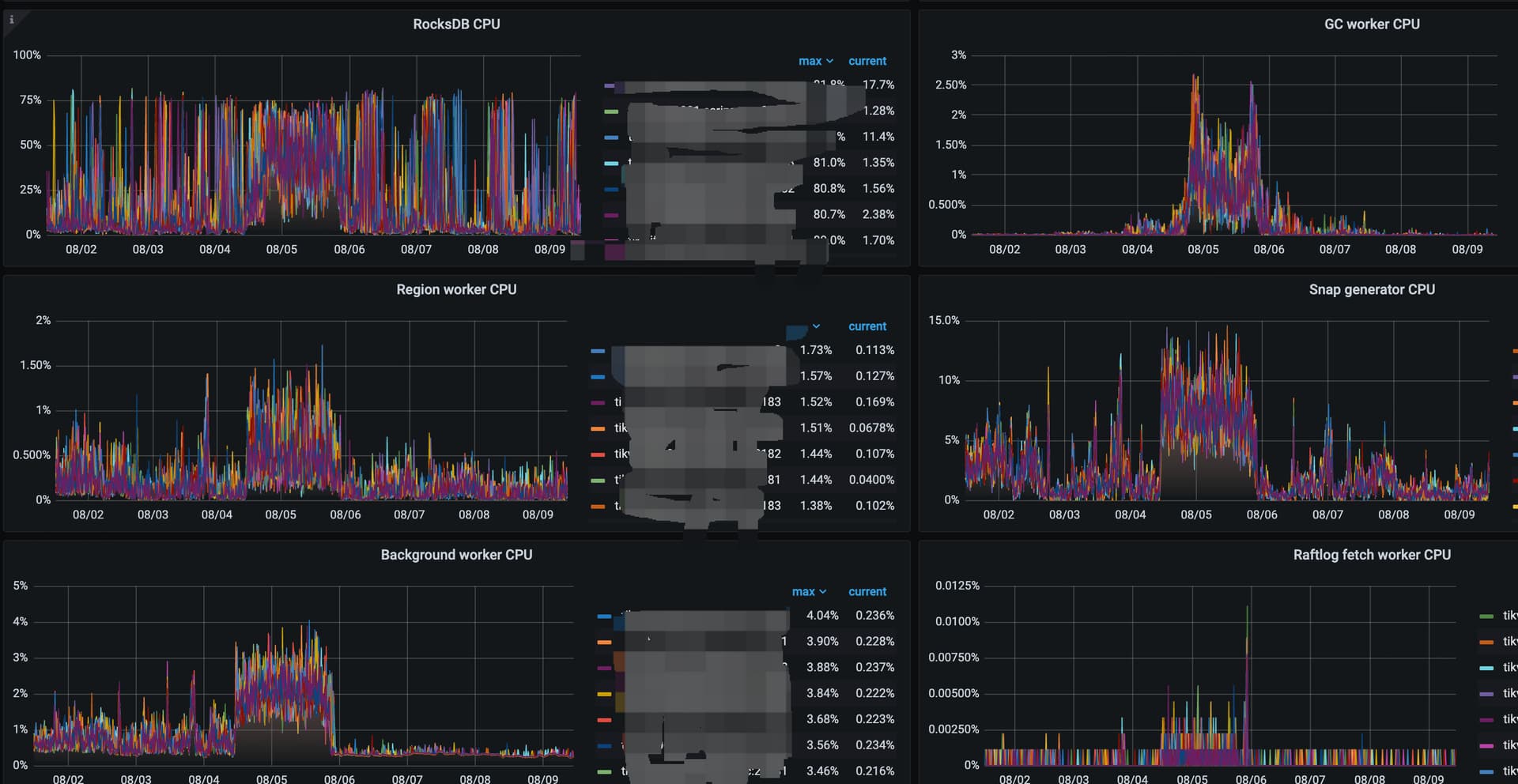Open color picker for 3.90% orange Background series
Screen dimensions: 1518x784
click(x=604, y=642)
